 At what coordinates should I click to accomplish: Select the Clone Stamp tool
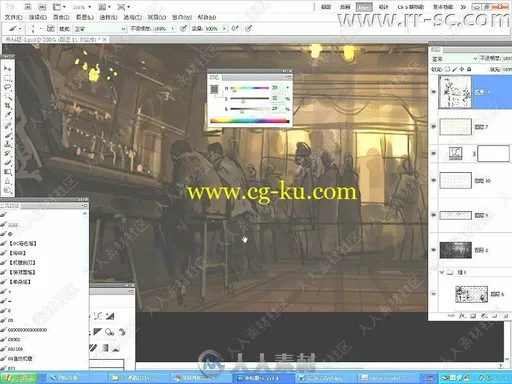7,144
